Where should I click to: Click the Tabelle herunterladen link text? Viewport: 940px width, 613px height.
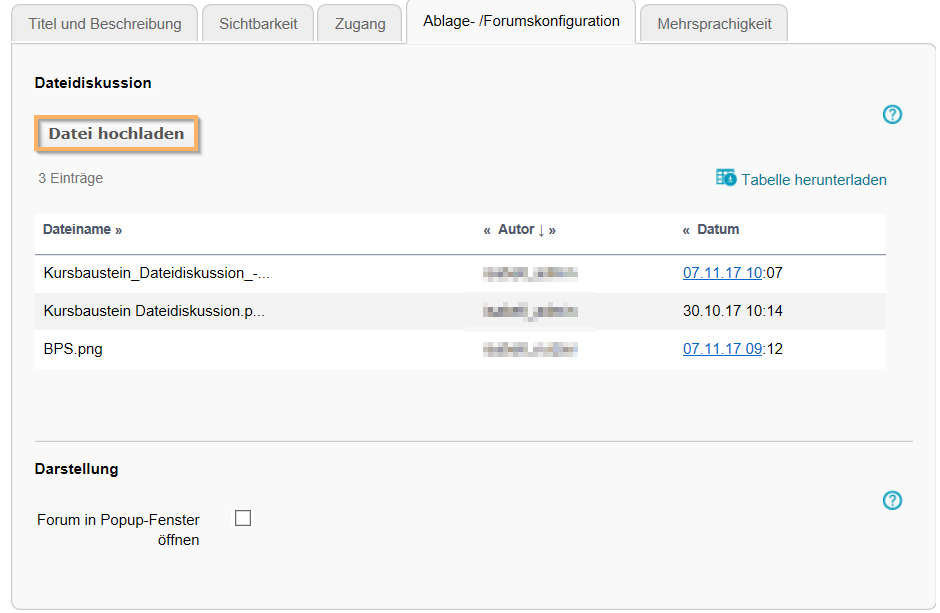[x=814, y=180]
